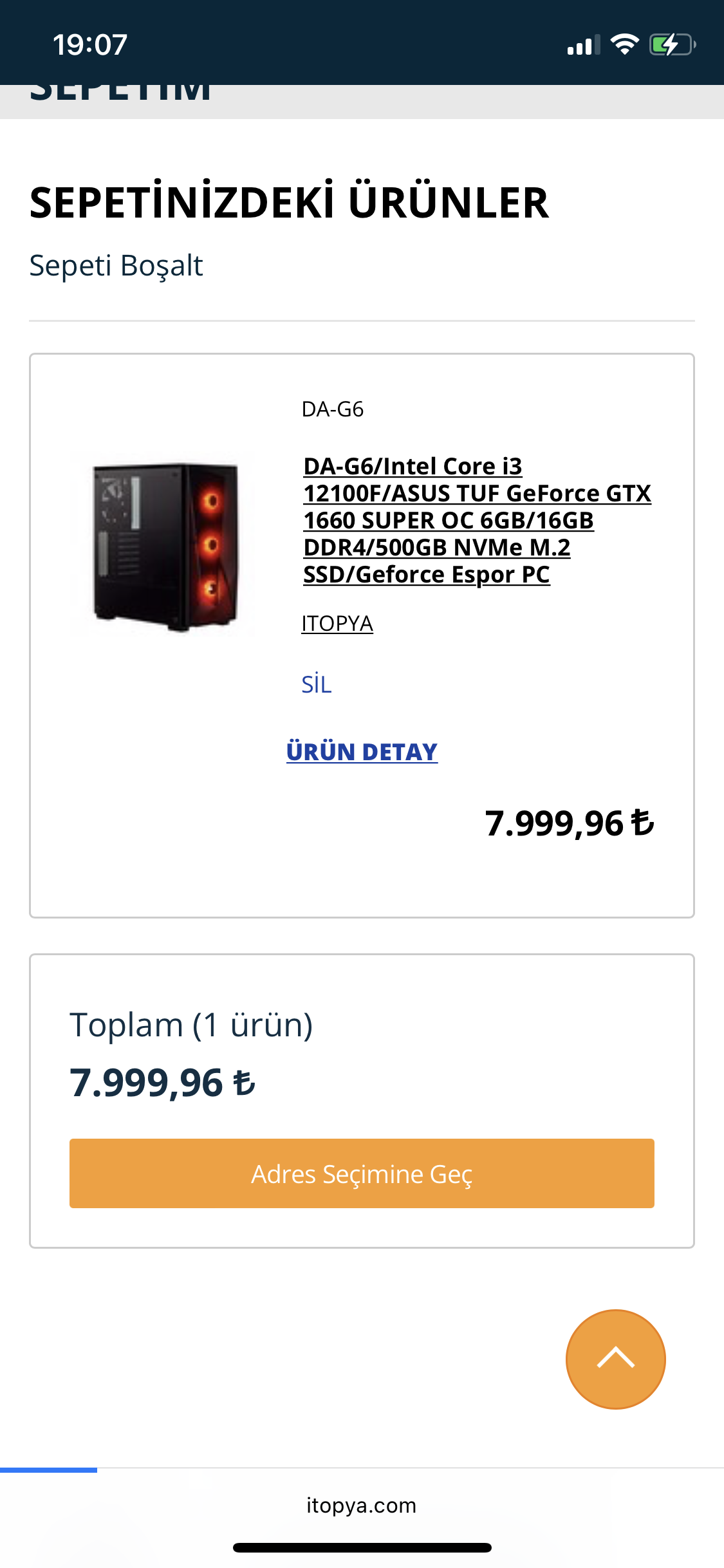Open the gaming PC product thumbnail
Screen dimensions: 724x1568
tap(165, 545)
